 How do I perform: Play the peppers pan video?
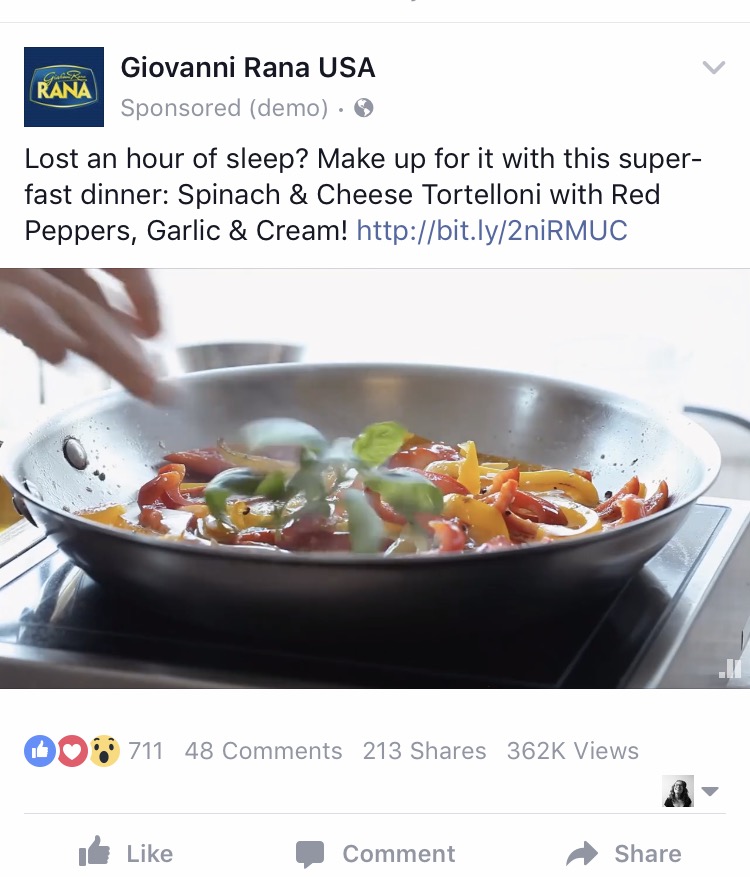375,478
